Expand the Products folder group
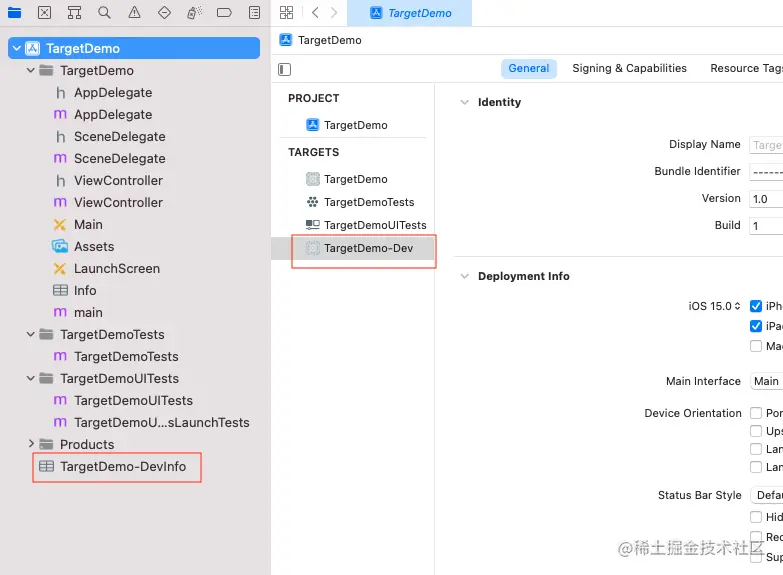Image resolution: width=783 pixels, height=575 pixels. [x=31, y=444]
